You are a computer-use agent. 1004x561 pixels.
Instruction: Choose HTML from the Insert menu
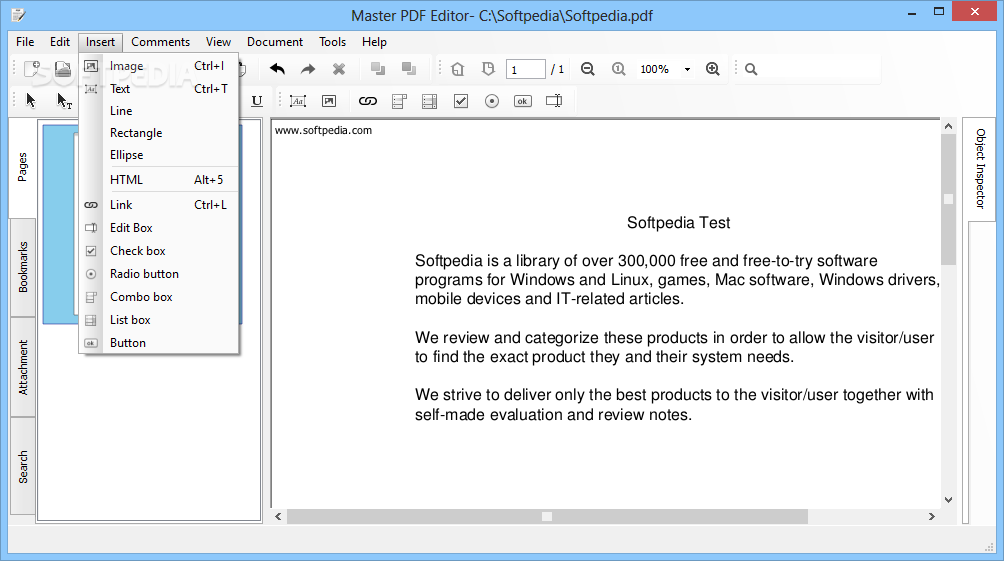[x=159, y=180]
